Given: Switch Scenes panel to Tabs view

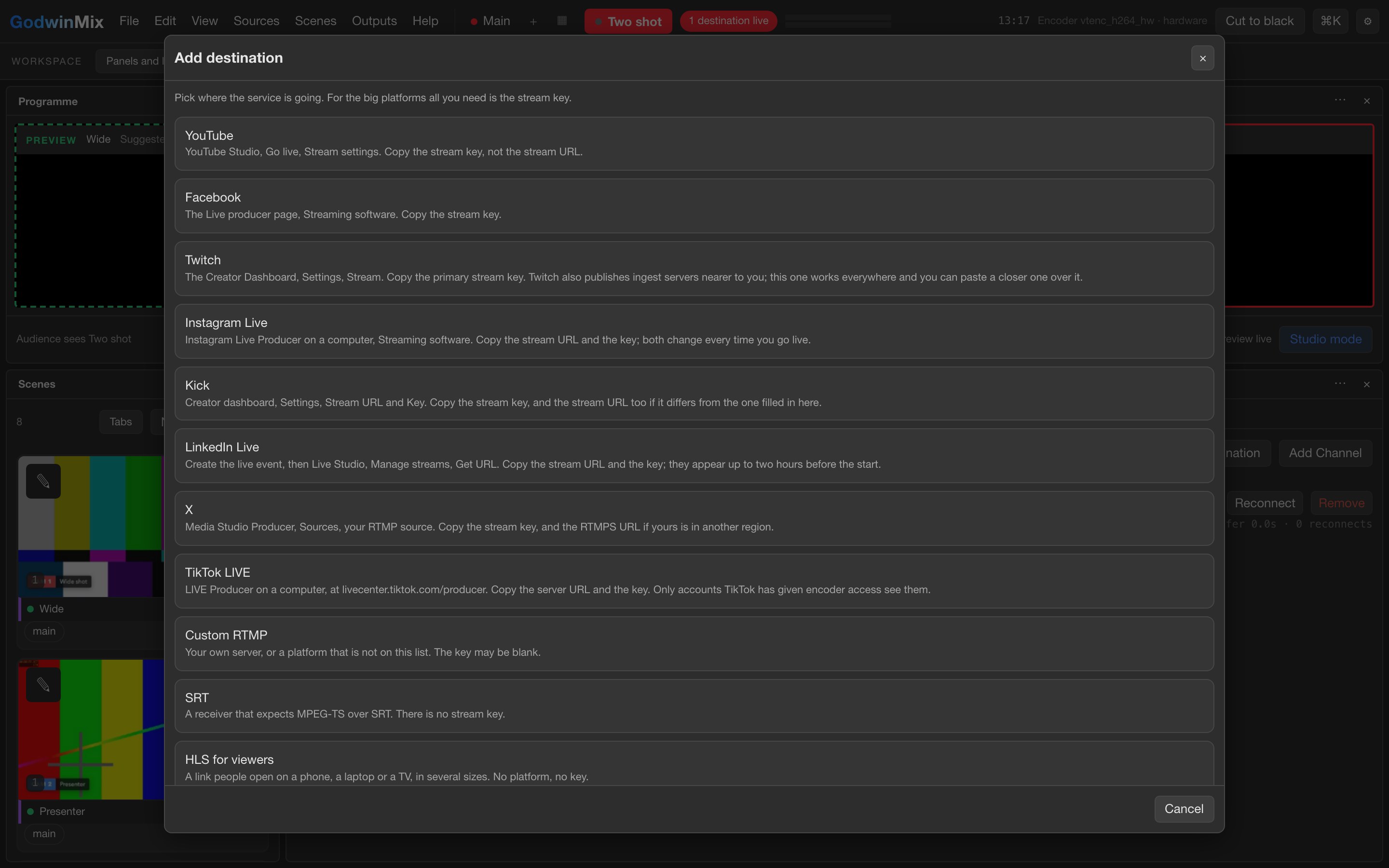Looking at the screenshot, I should [121, 421].
